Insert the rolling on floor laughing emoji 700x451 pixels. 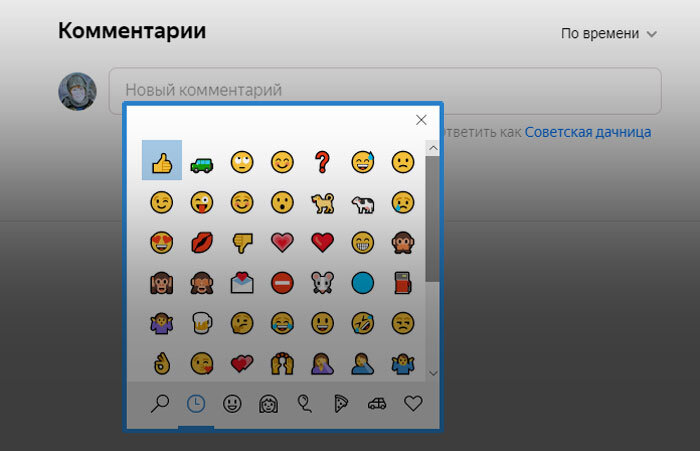tap(362, 323)
